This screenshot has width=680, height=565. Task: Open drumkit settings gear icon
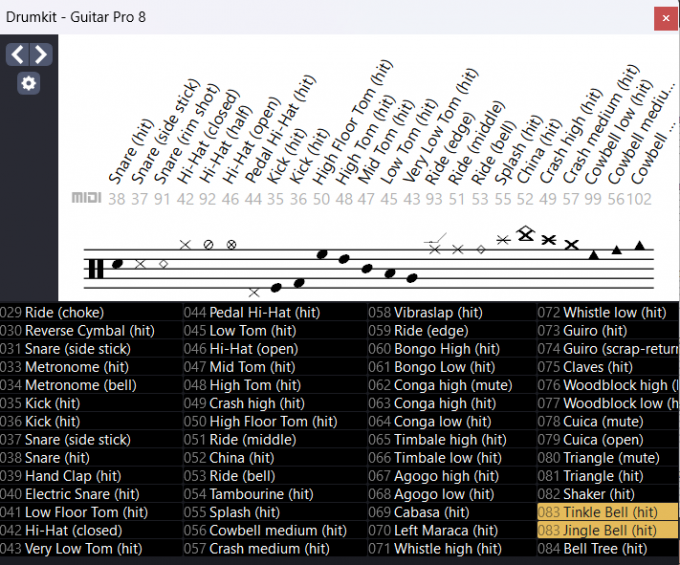(29, 83)
